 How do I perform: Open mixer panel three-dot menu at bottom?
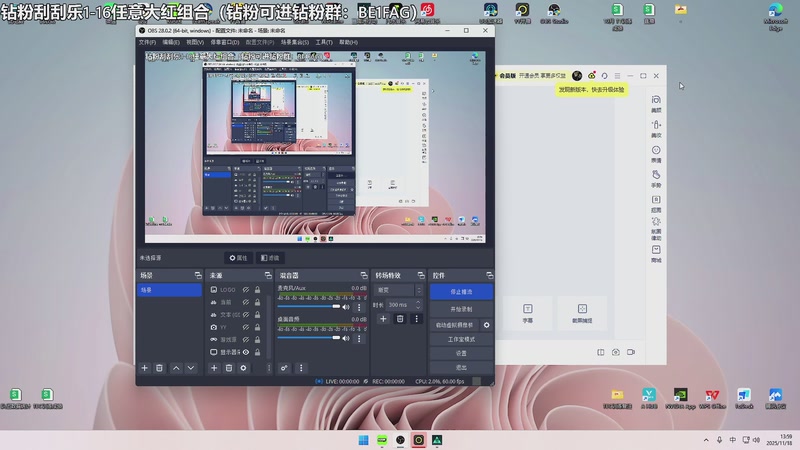pyautogui.click(x=301, y=368)
